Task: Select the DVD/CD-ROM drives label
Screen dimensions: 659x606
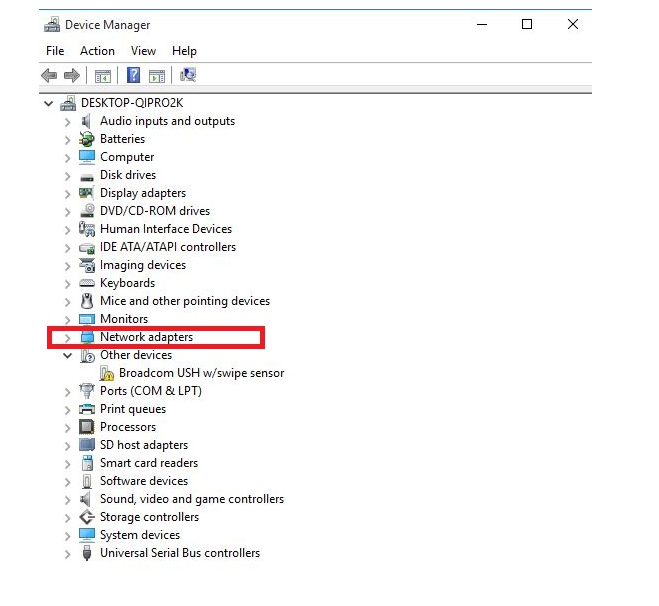Action: click(155, 211)
